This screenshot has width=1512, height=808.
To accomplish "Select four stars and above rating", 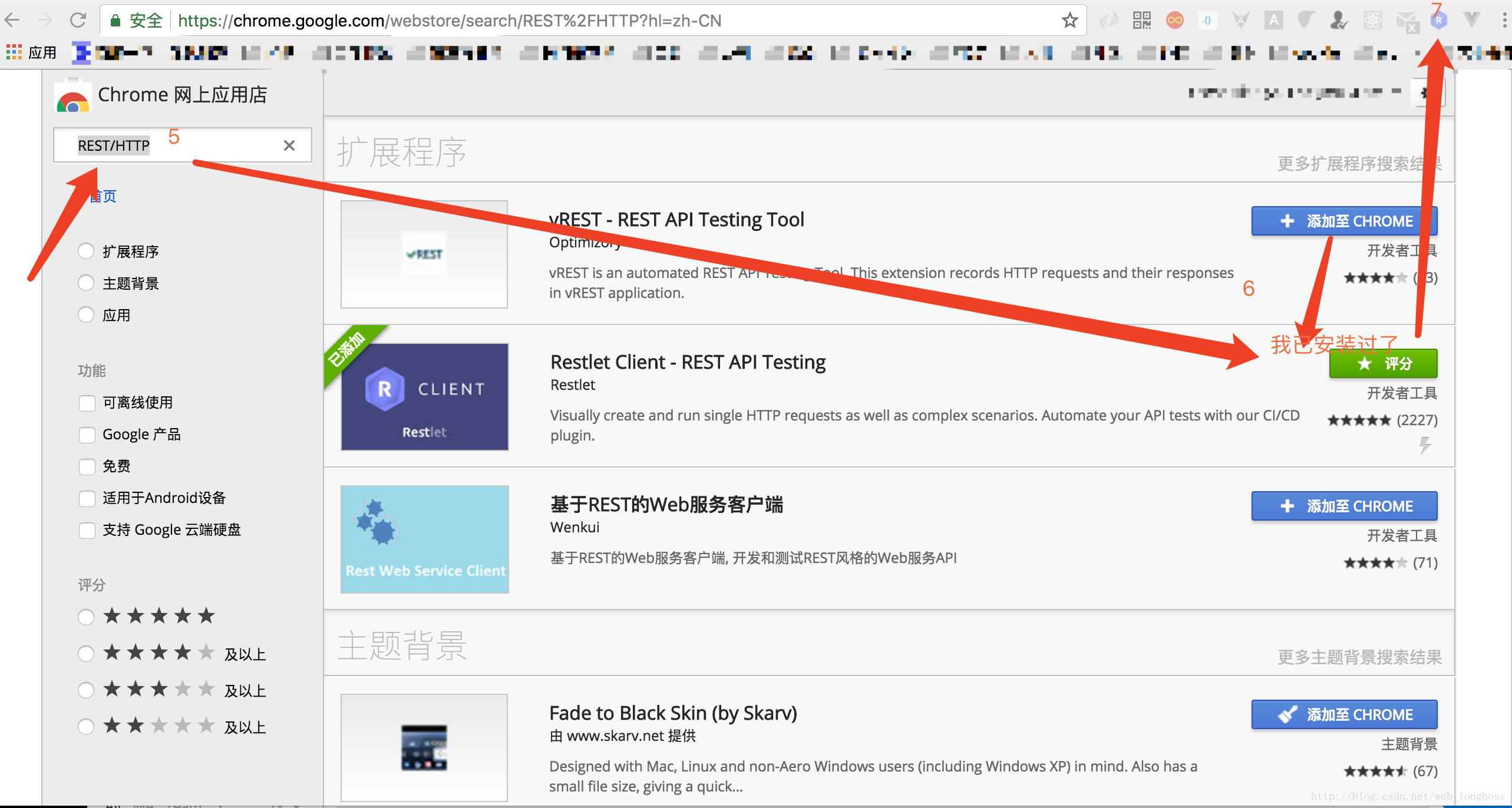I will pyautogui.click(x=86, y=653).
